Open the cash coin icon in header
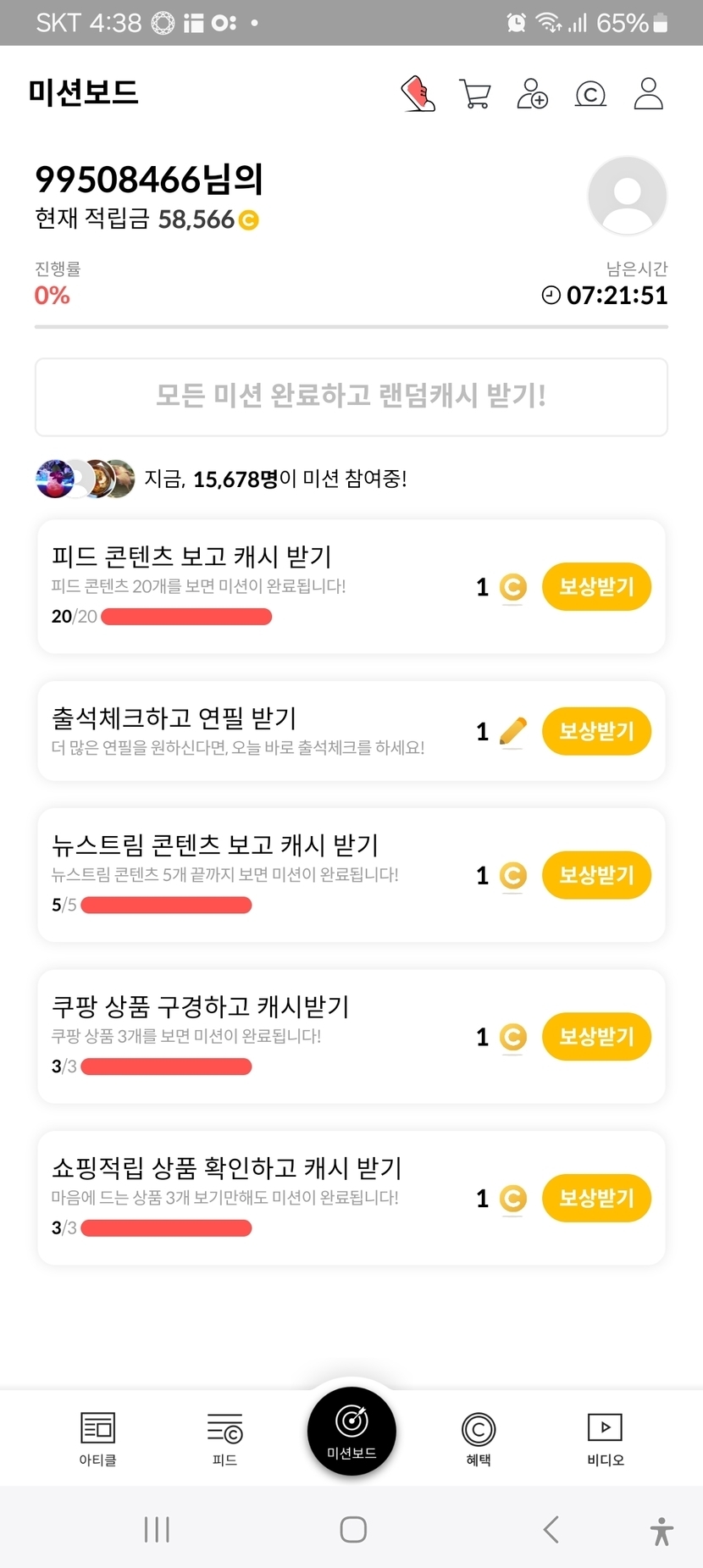Image resolution: width=703 pixels, height=1568 pixels. coord(590,94)
